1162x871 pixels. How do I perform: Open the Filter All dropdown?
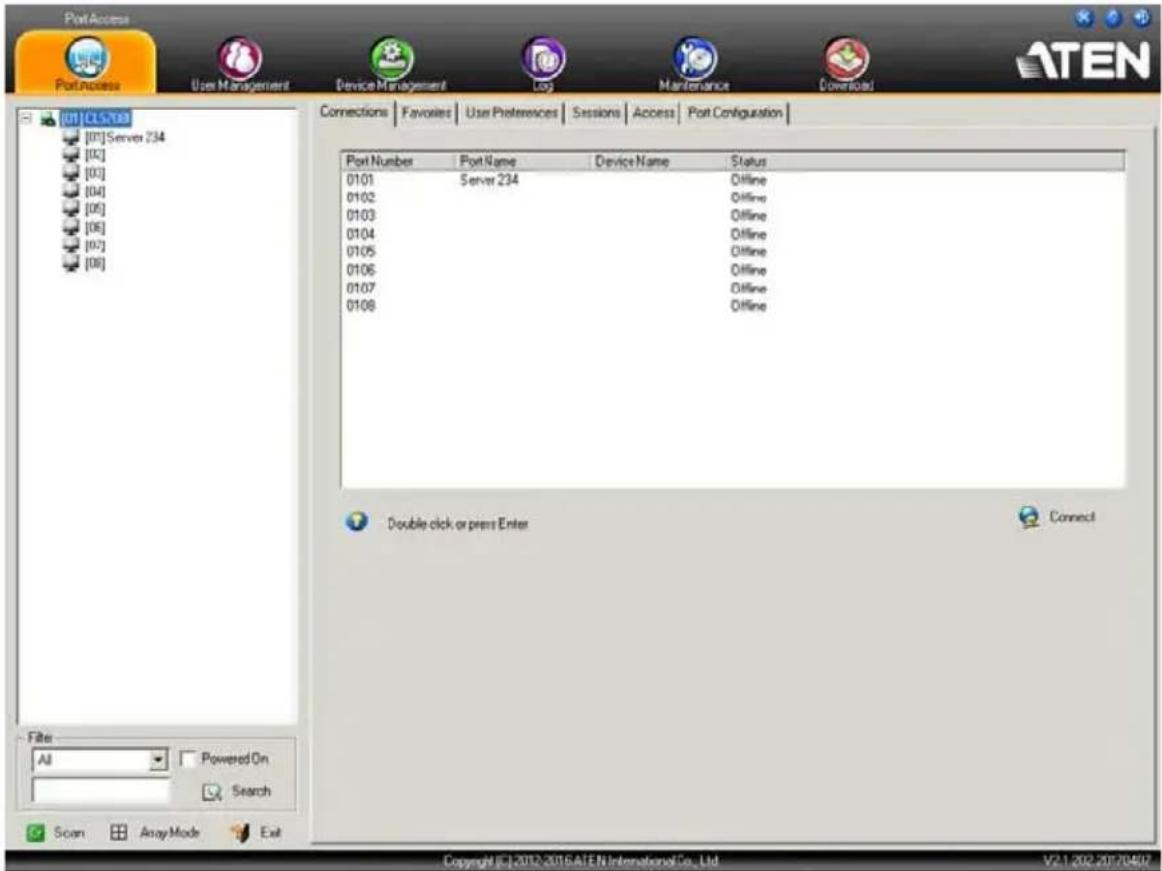coord(100,760)
